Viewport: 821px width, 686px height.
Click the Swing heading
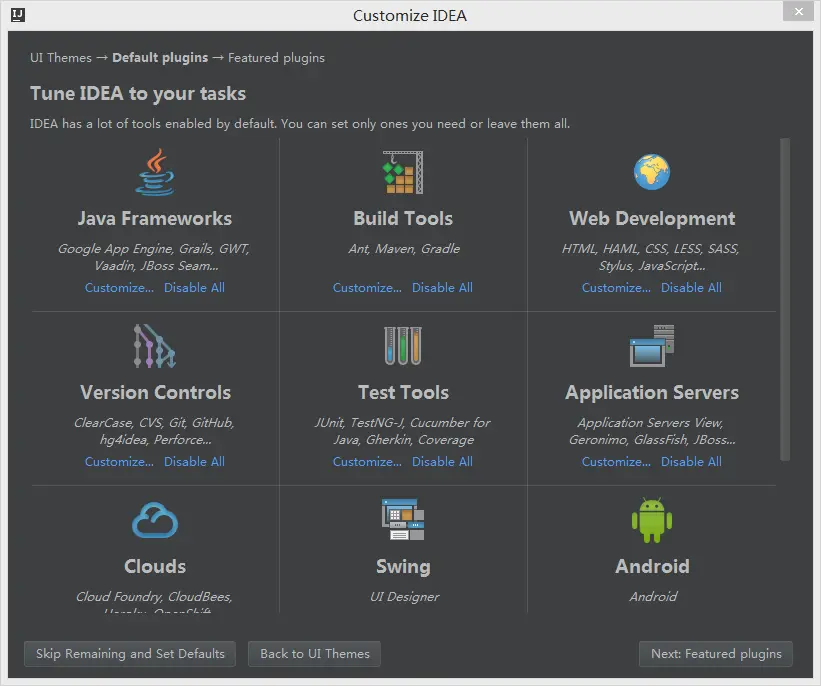[x=403, y=567]
